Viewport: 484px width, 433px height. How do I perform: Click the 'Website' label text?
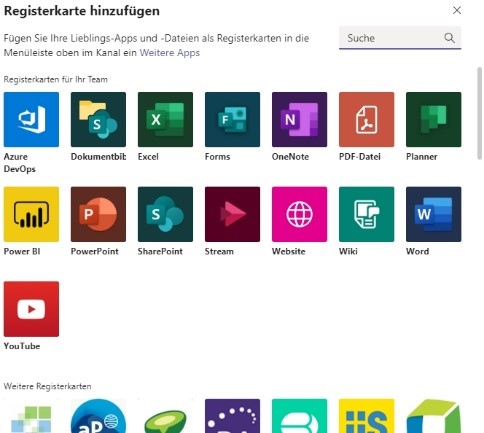[289, 251]
